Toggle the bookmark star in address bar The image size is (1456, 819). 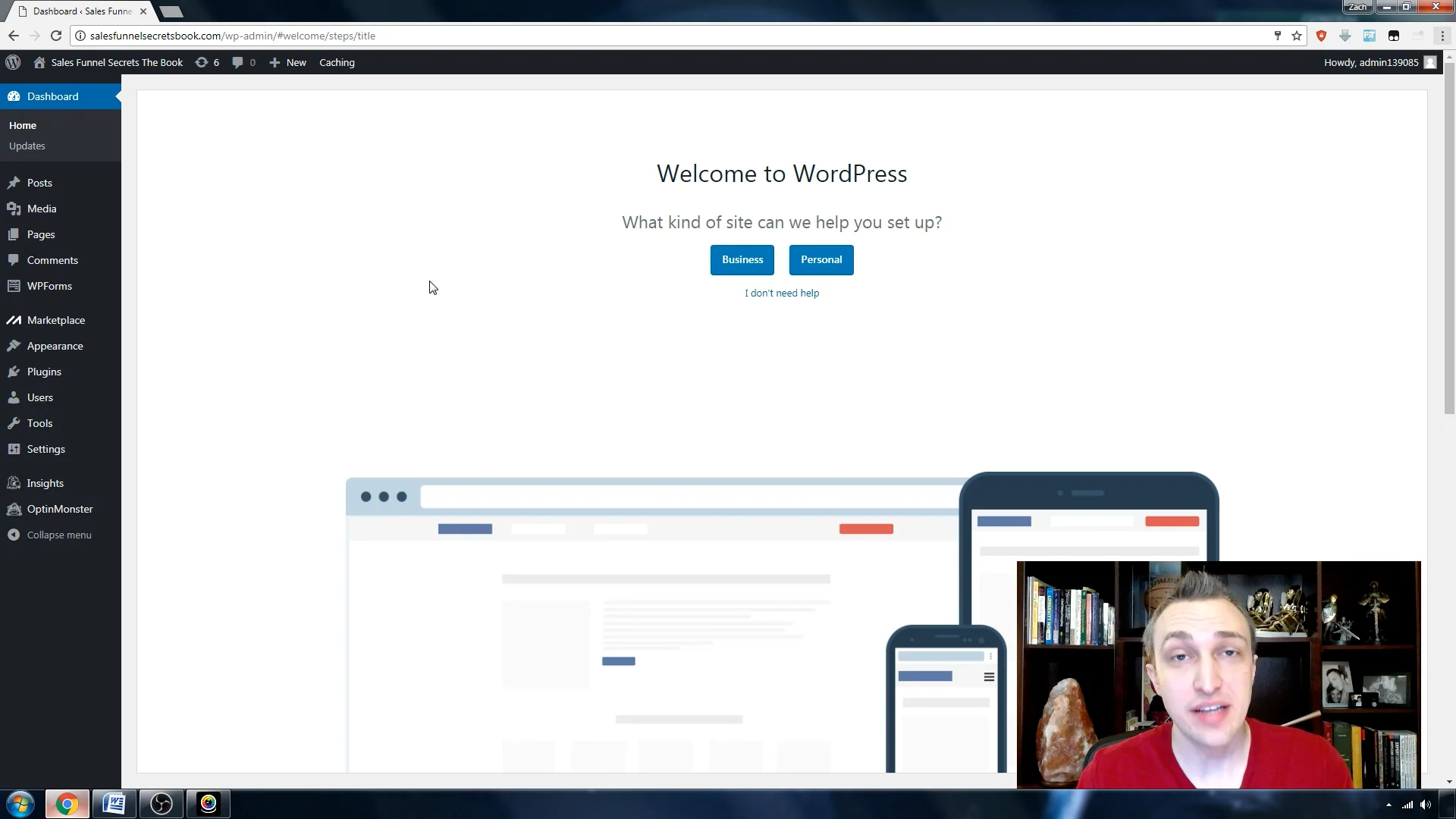tap(1297, 36)
